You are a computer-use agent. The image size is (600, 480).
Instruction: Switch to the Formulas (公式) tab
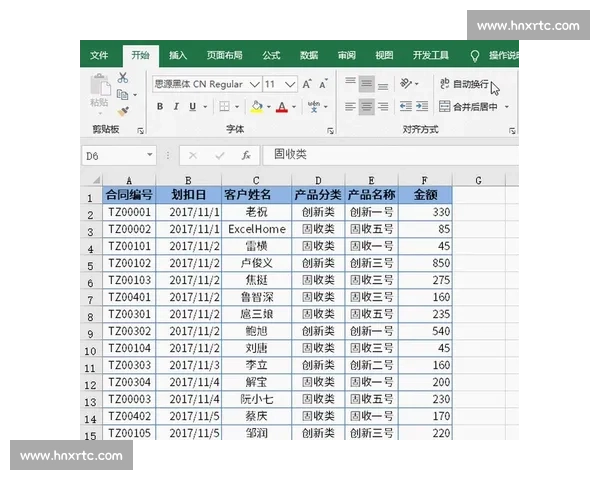click(271, 56)
